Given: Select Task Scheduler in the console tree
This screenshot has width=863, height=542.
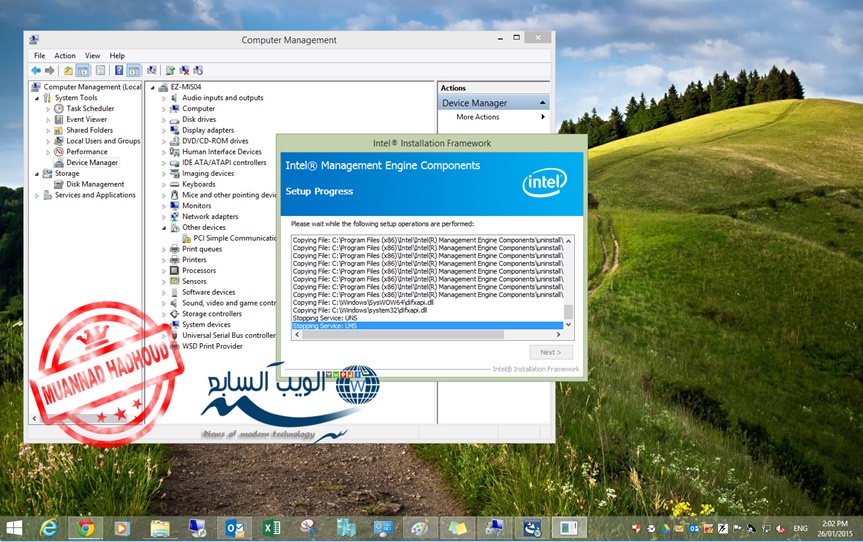Looking at the screenshot, I should pyautogui.click(x=90, y=108).
